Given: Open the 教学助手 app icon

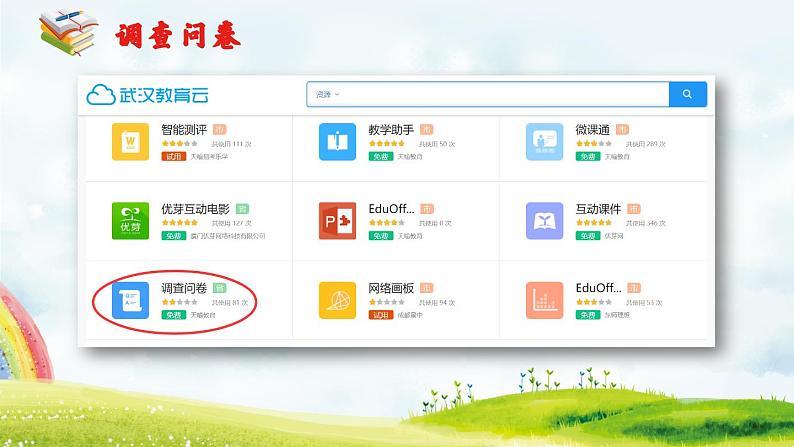Looking at the screenshot, I should click(337, 142).
